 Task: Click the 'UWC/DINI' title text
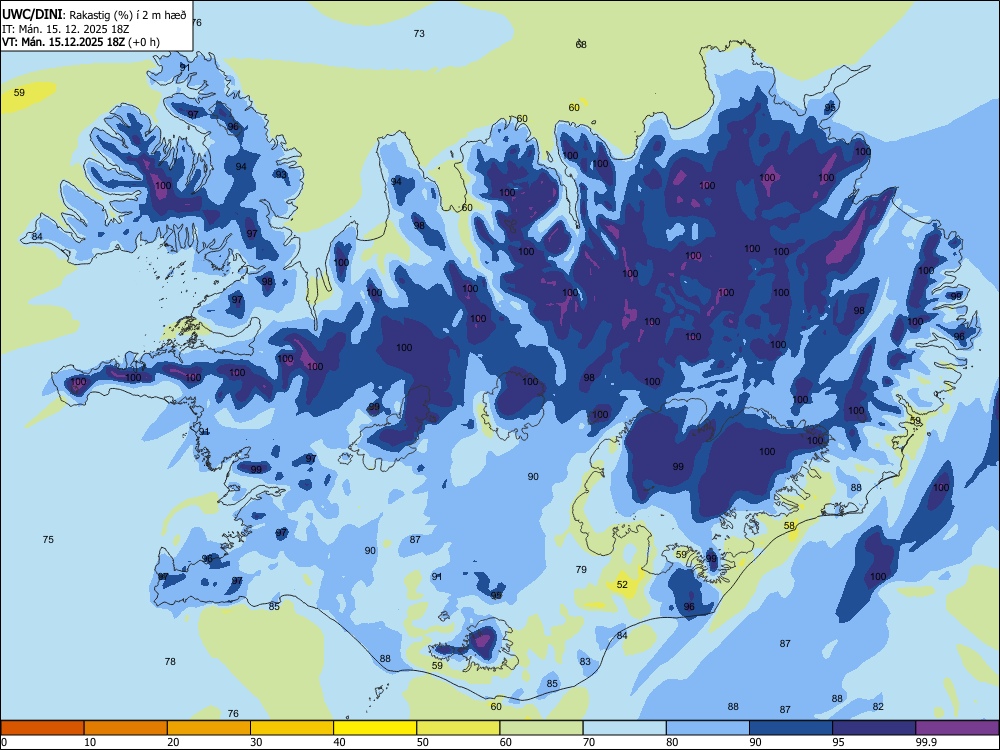coord(33,15)
